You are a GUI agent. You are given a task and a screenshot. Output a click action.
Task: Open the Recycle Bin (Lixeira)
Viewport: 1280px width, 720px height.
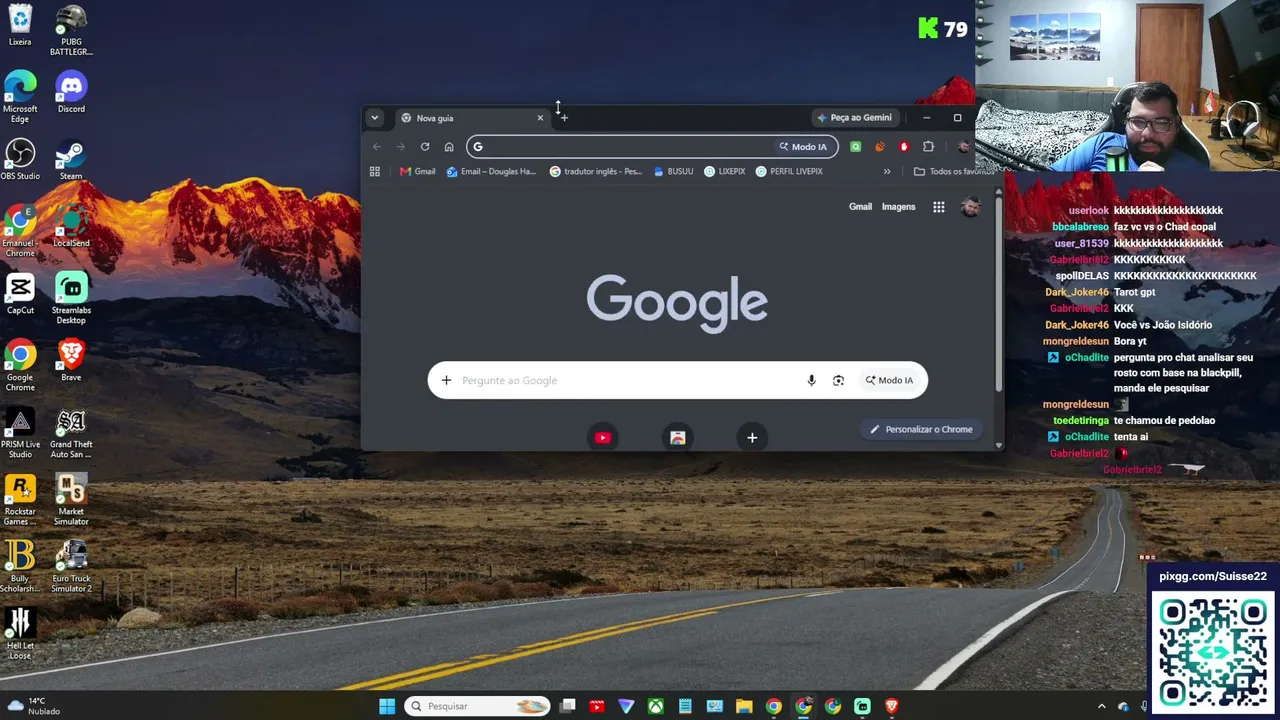[x=20, y=25]
